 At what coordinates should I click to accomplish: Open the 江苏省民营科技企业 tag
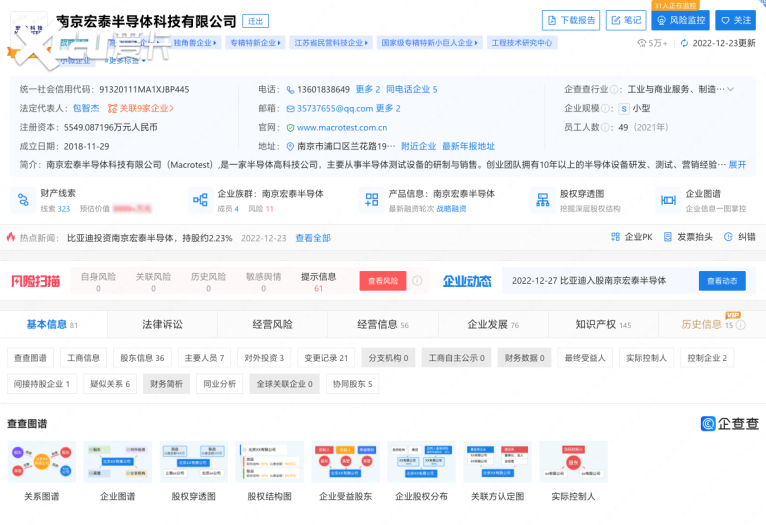(x=331, y=42)
